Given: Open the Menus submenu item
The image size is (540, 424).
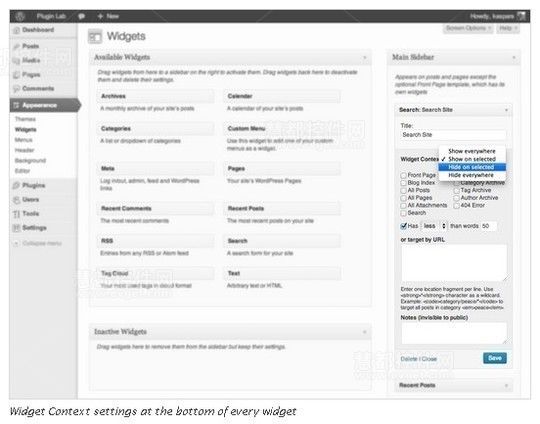Looking at the screenshot, I should pyautogui.click(x=23, y=140).
